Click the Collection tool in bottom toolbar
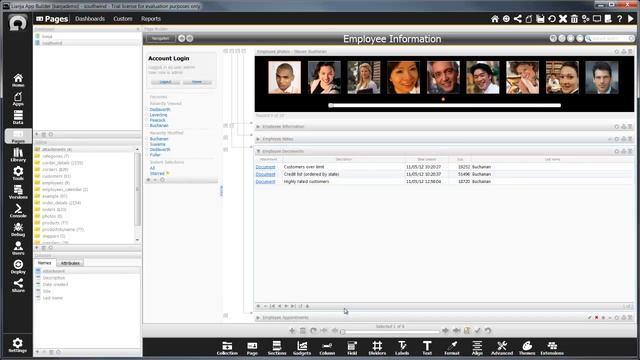This screenshot has width=640, height=360. click(x=227, y=348)
